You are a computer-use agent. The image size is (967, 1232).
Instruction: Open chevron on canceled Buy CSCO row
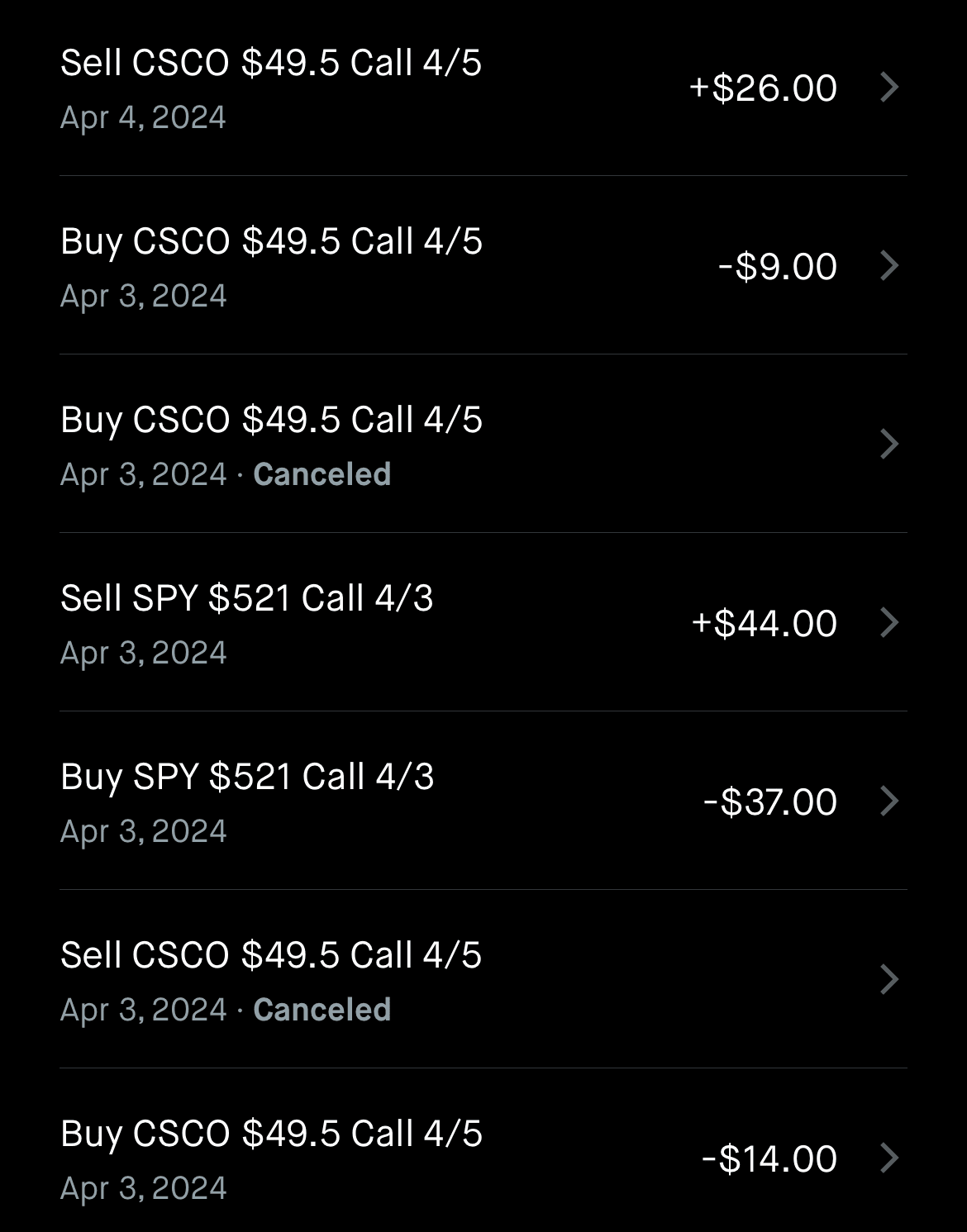[x=889, y=444]
